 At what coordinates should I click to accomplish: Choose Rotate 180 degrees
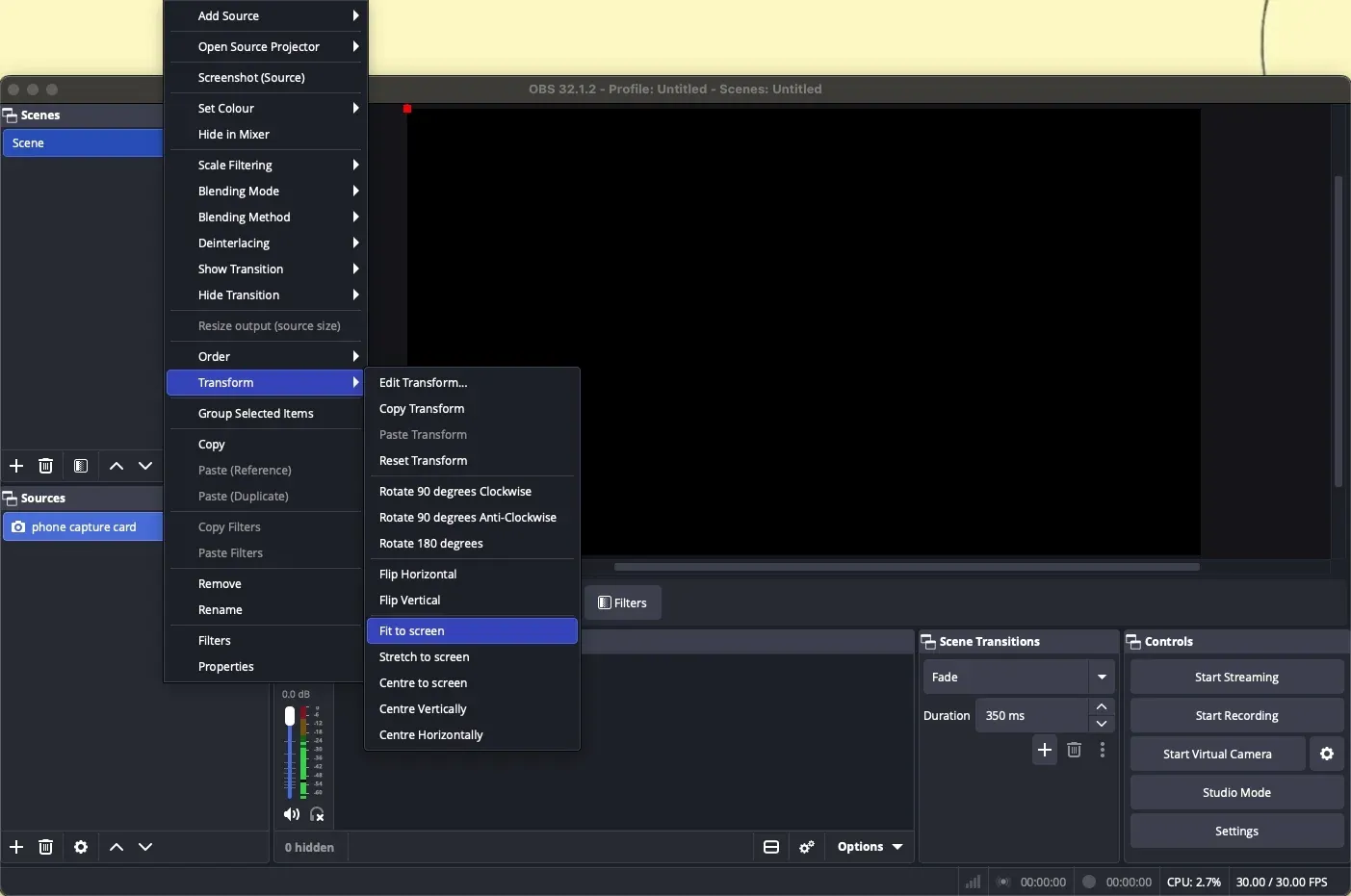pyautogui.click(x=472, y=544)
